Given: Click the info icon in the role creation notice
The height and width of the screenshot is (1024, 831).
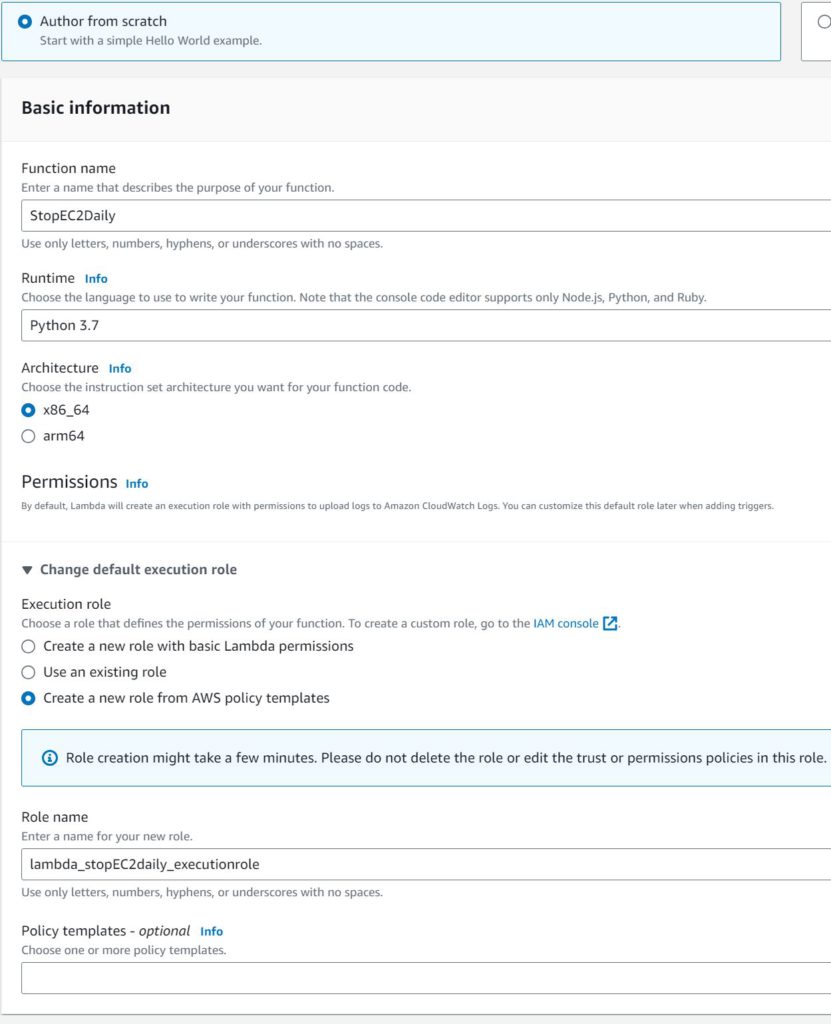Looking at the screenshot, I should click(x=50, y=758).
